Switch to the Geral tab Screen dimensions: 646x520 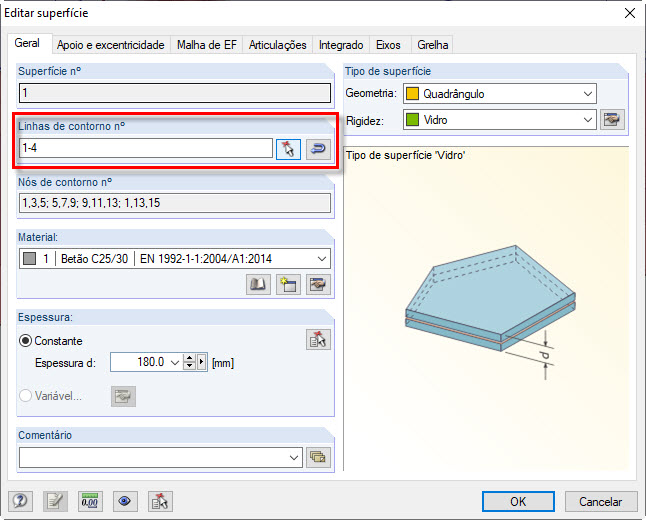[27, 43]
